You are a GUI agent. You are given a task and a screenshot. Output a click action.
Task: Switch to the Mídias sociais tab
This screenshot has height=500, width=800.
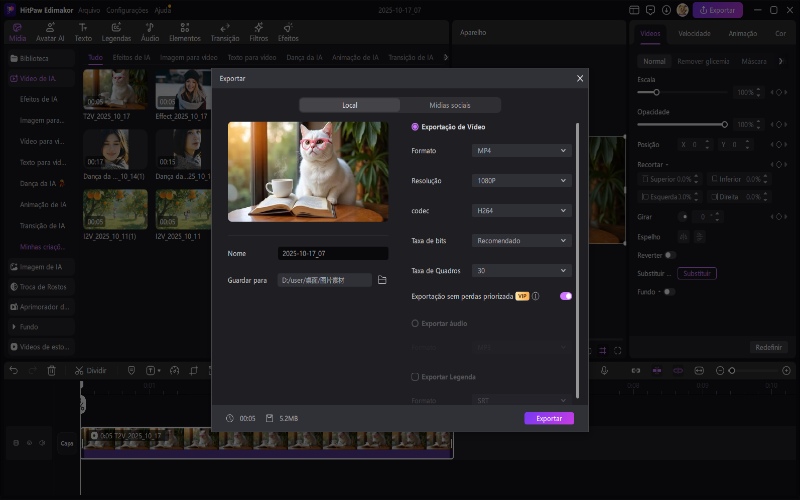450,105
